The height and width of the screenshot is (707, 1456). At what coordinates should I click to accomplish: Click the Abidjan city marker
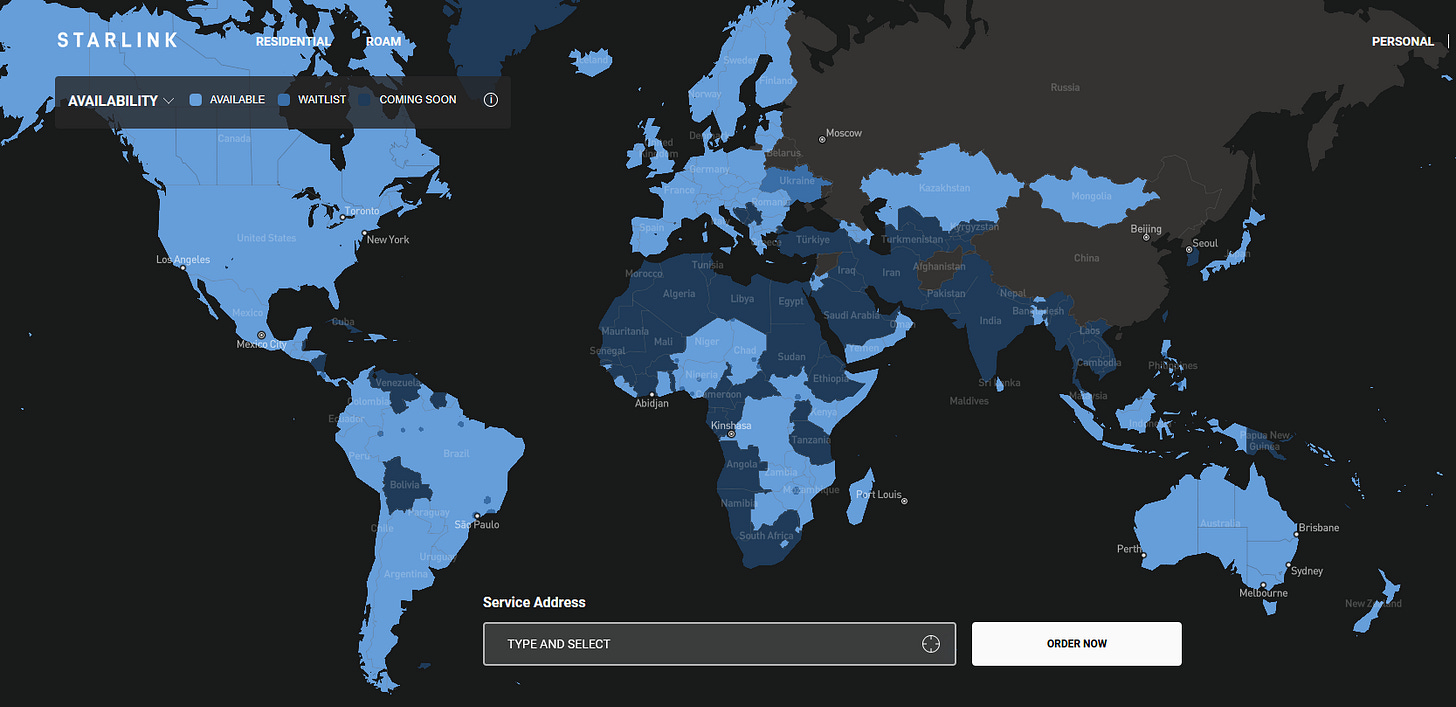[x=651, y=393]
